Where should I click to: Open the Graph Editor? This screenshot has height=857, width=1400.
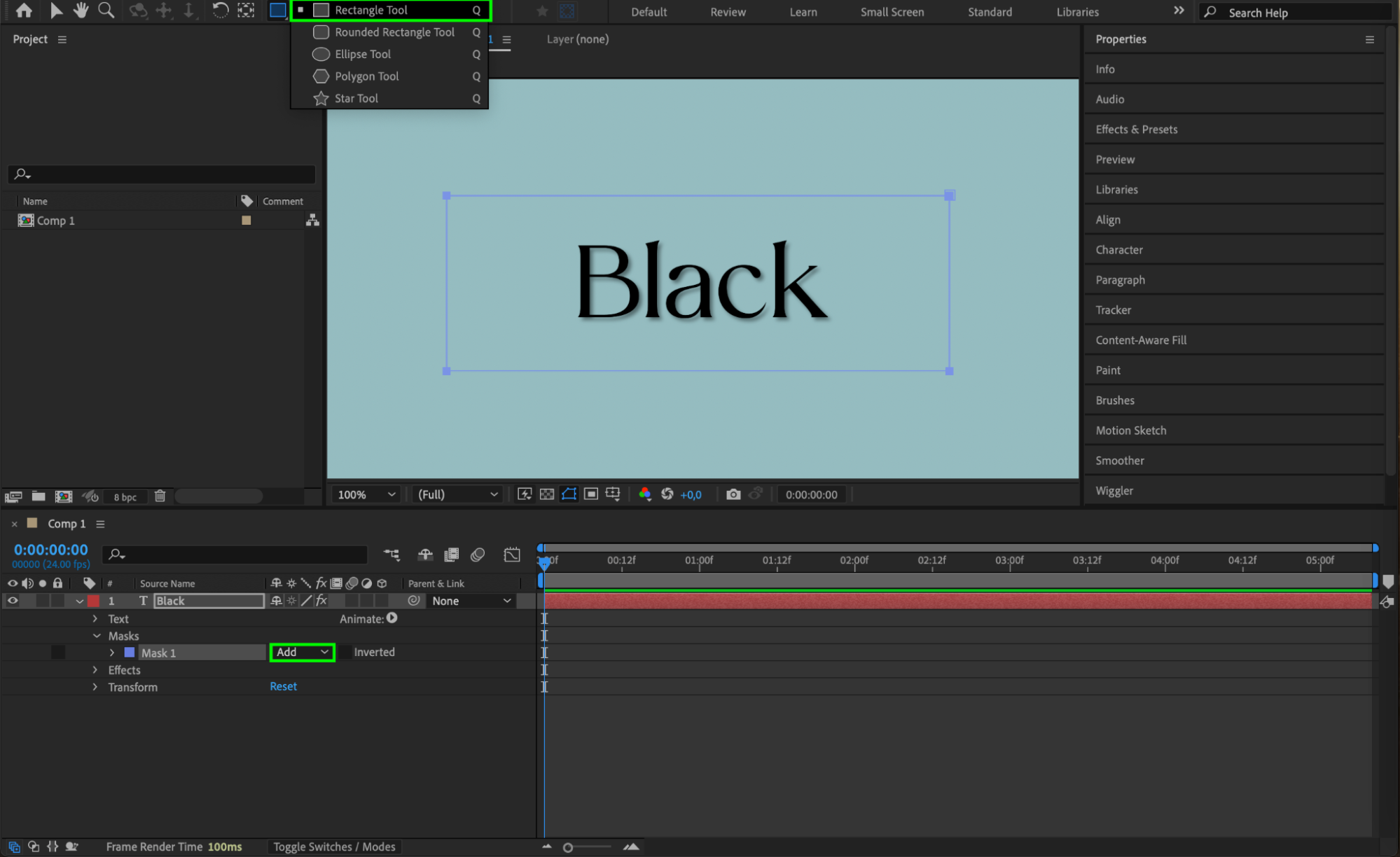(x=512, y=555)
